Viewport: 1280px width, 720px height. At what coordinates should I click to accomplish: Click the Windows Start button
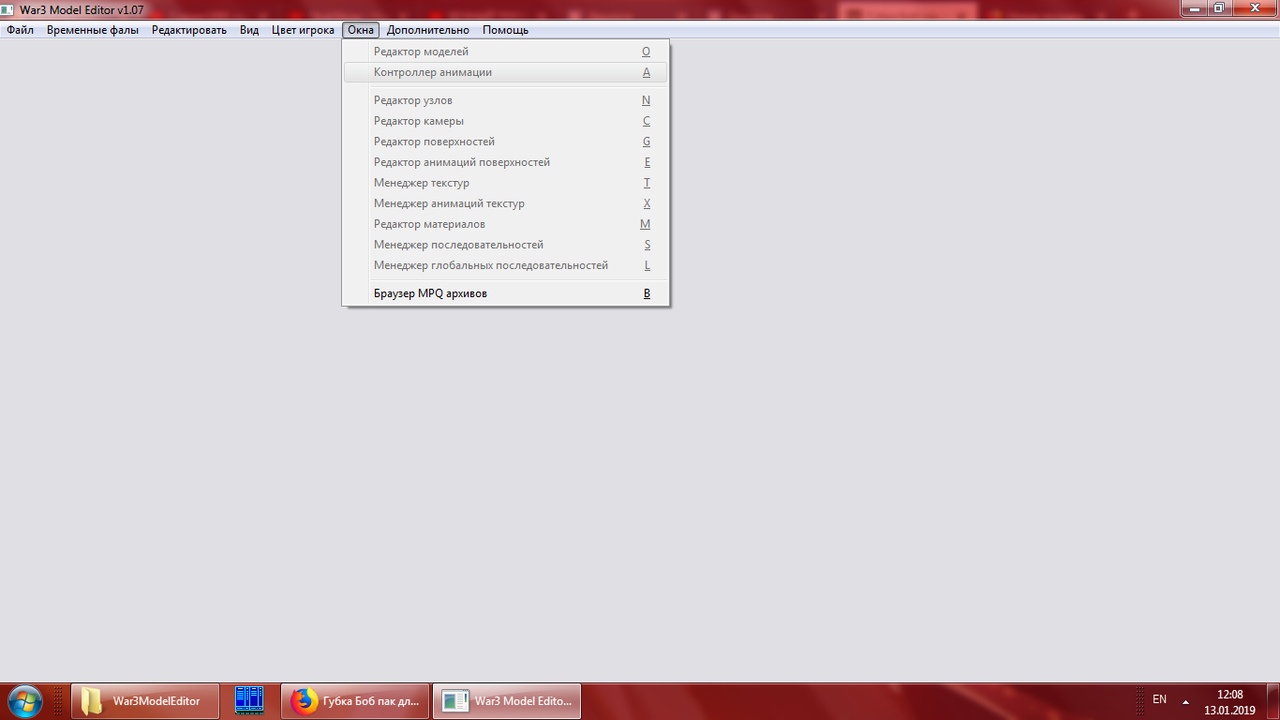[24, 701]
